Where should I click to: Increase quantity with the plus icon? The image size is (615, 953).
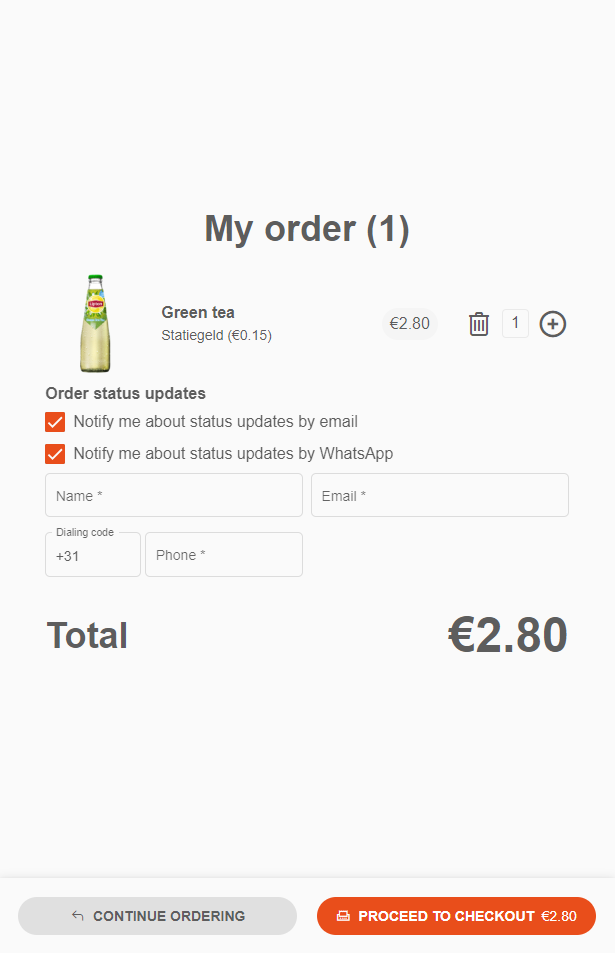click(x=552, y=324)
